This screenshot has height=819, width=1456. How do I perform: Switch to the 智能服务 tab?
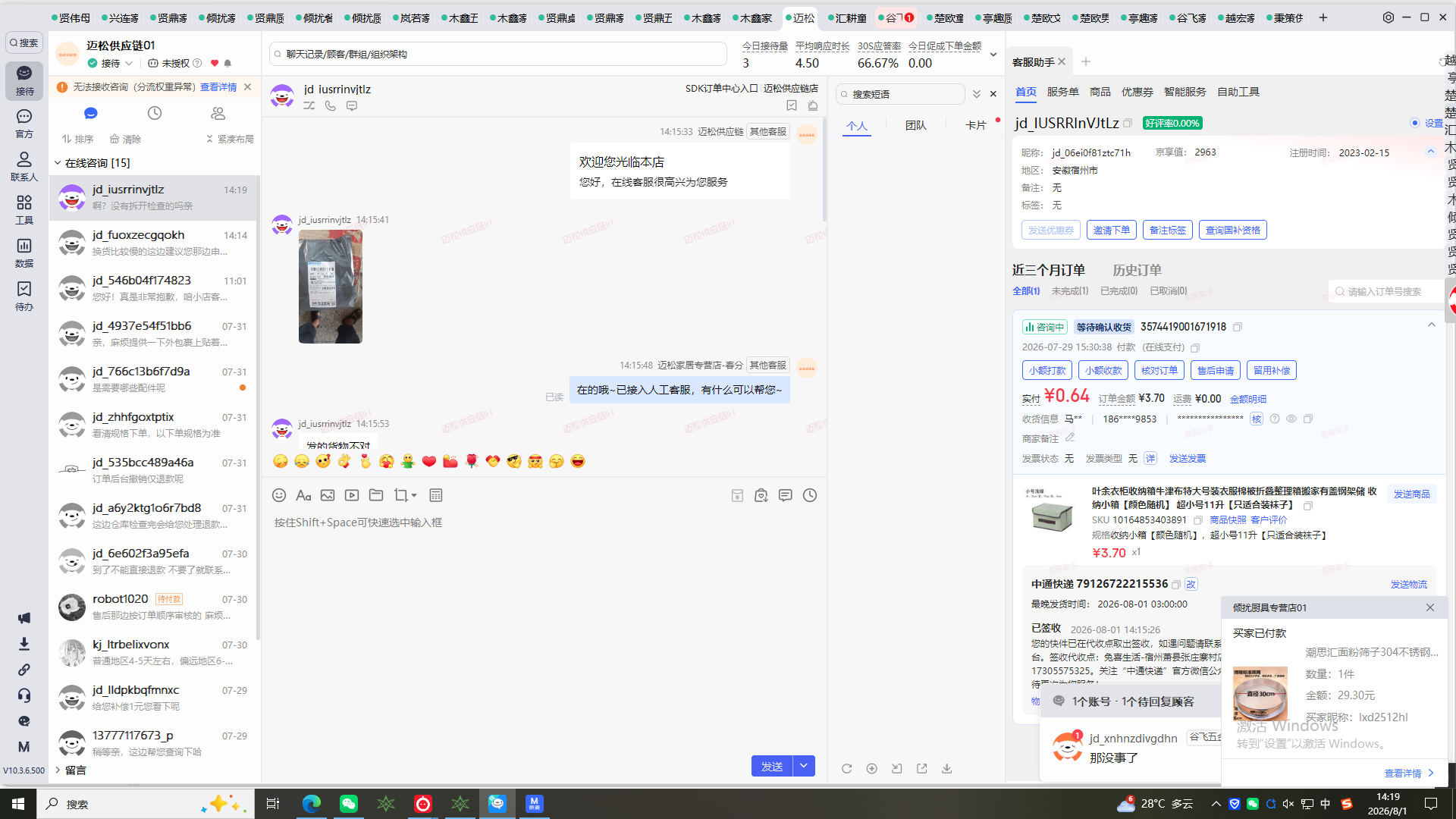click(x=1185, y=92)
